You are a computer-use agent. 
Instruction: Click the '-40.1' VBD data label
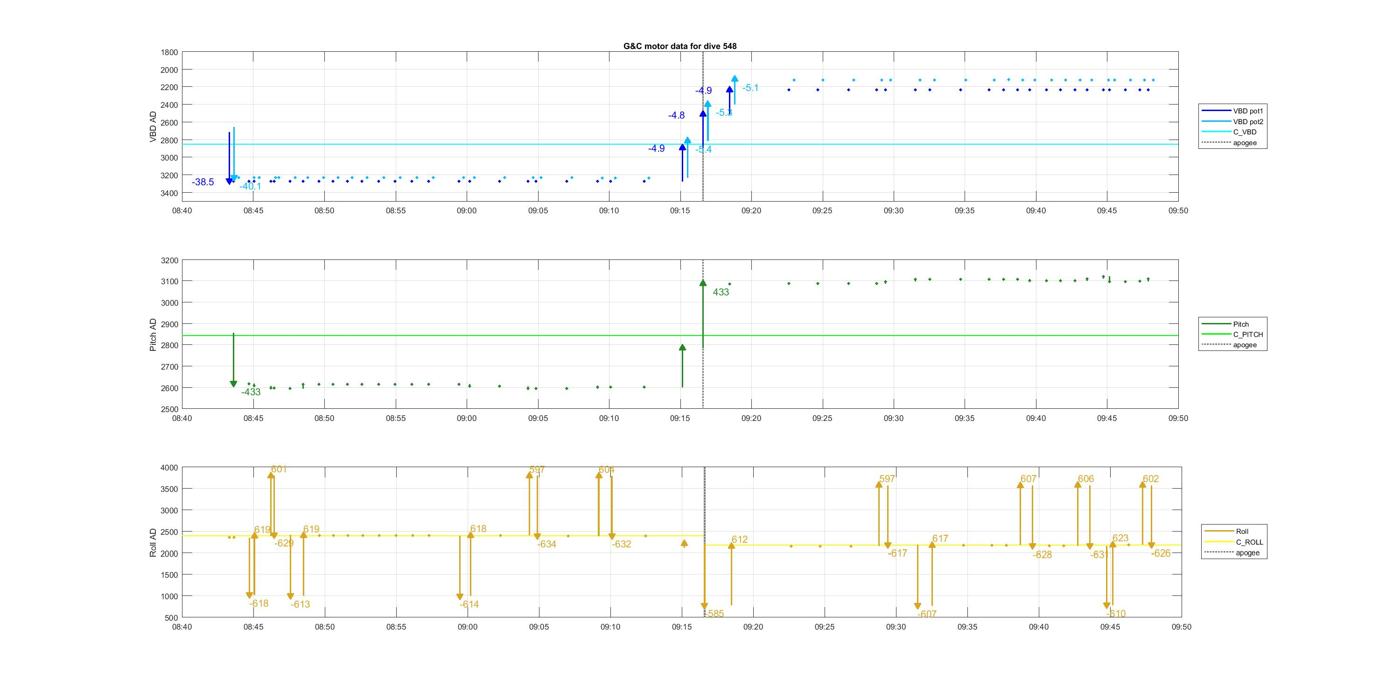pyautogui.click(x=250, y=186)
